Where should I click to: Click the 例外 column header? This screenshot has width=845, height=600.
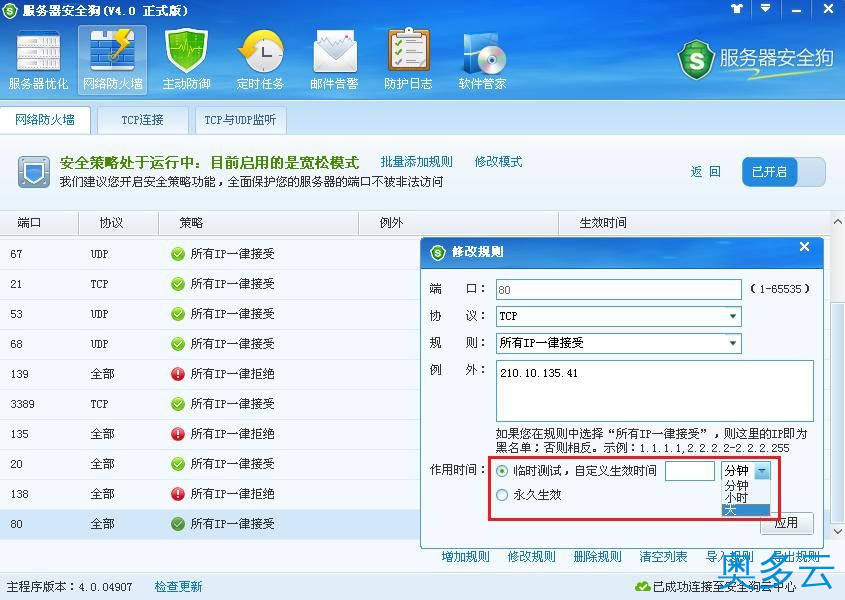click(x=459, y=223)
